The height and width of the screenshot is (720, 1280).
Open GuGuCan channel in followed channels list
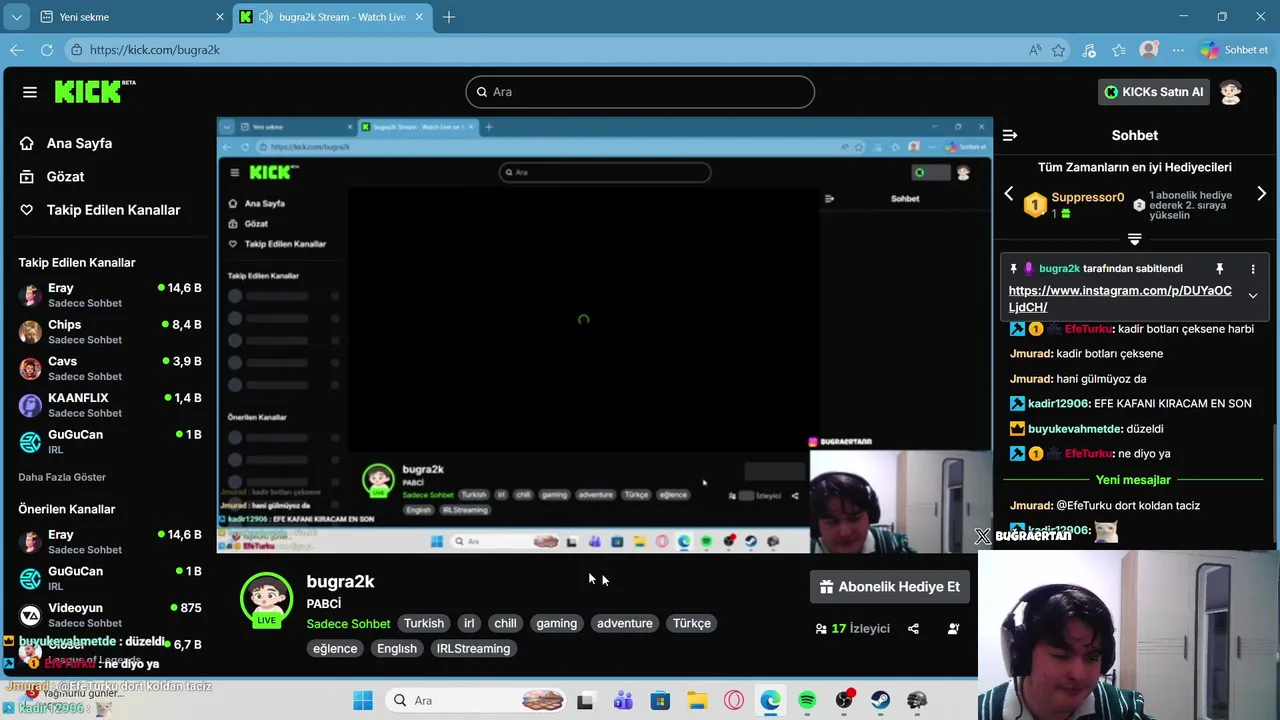pos(110,442)
